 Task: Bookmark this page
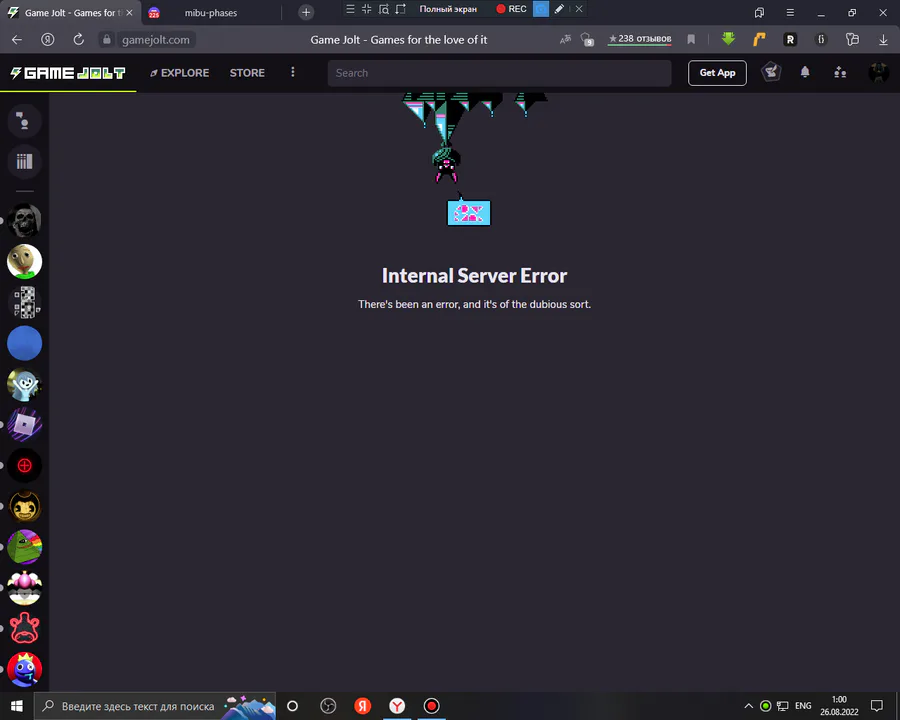691,39
